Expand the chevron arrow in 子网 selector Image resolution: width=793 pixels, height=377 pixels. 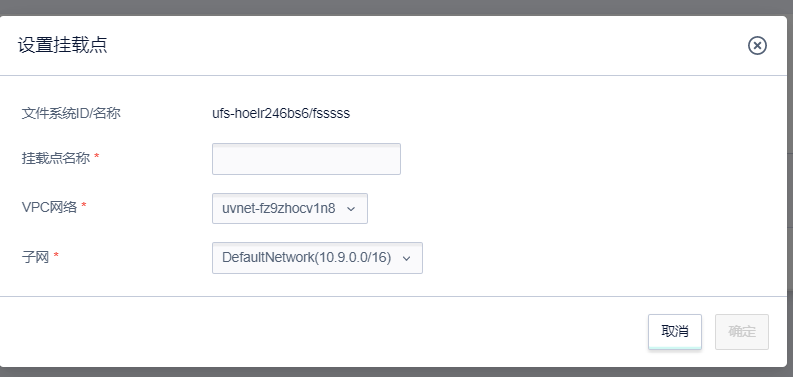[x=407, y=258]
